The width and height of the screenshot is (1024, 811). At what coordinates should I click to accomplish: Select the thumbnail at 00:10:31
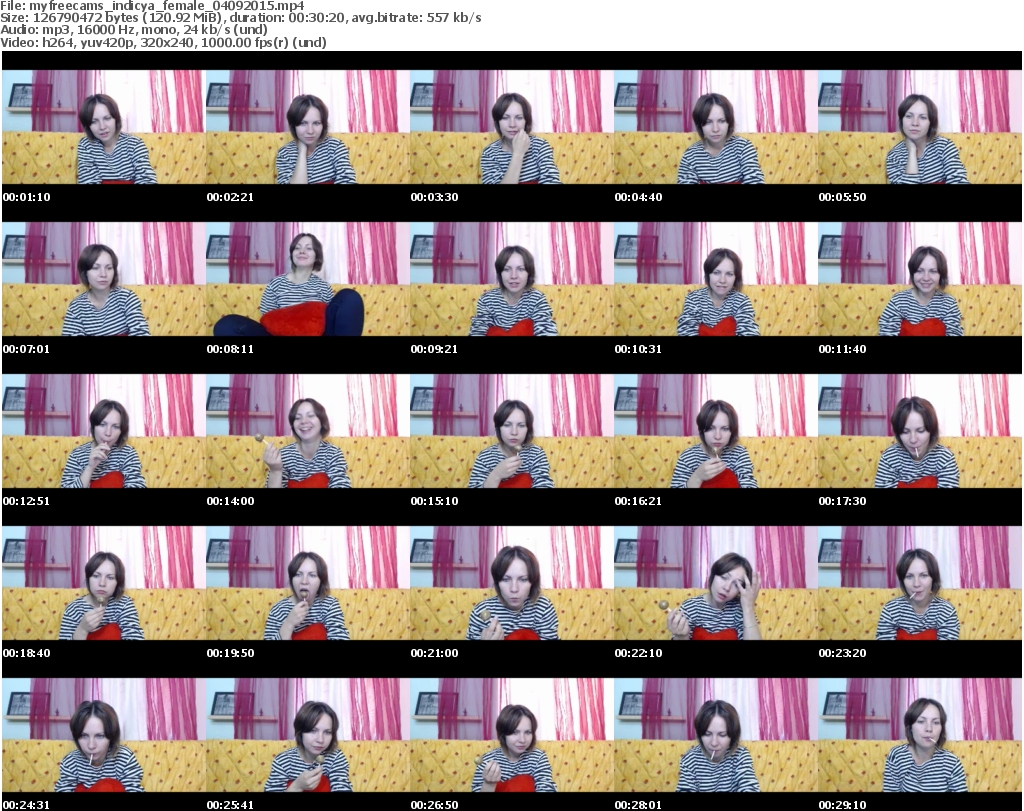pyautogui.click(x=716, y=279)
